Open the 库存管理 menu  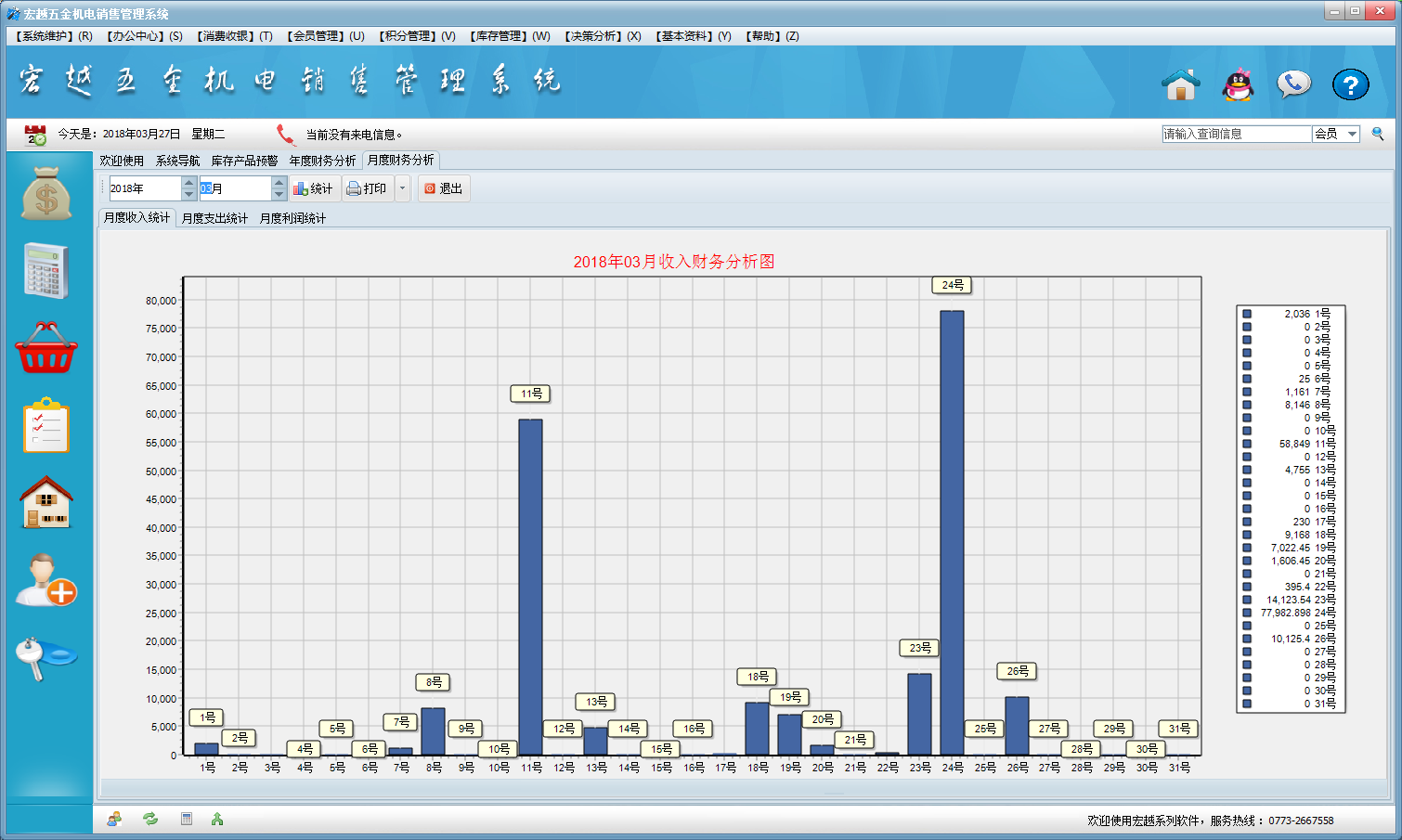click(510, 36)
